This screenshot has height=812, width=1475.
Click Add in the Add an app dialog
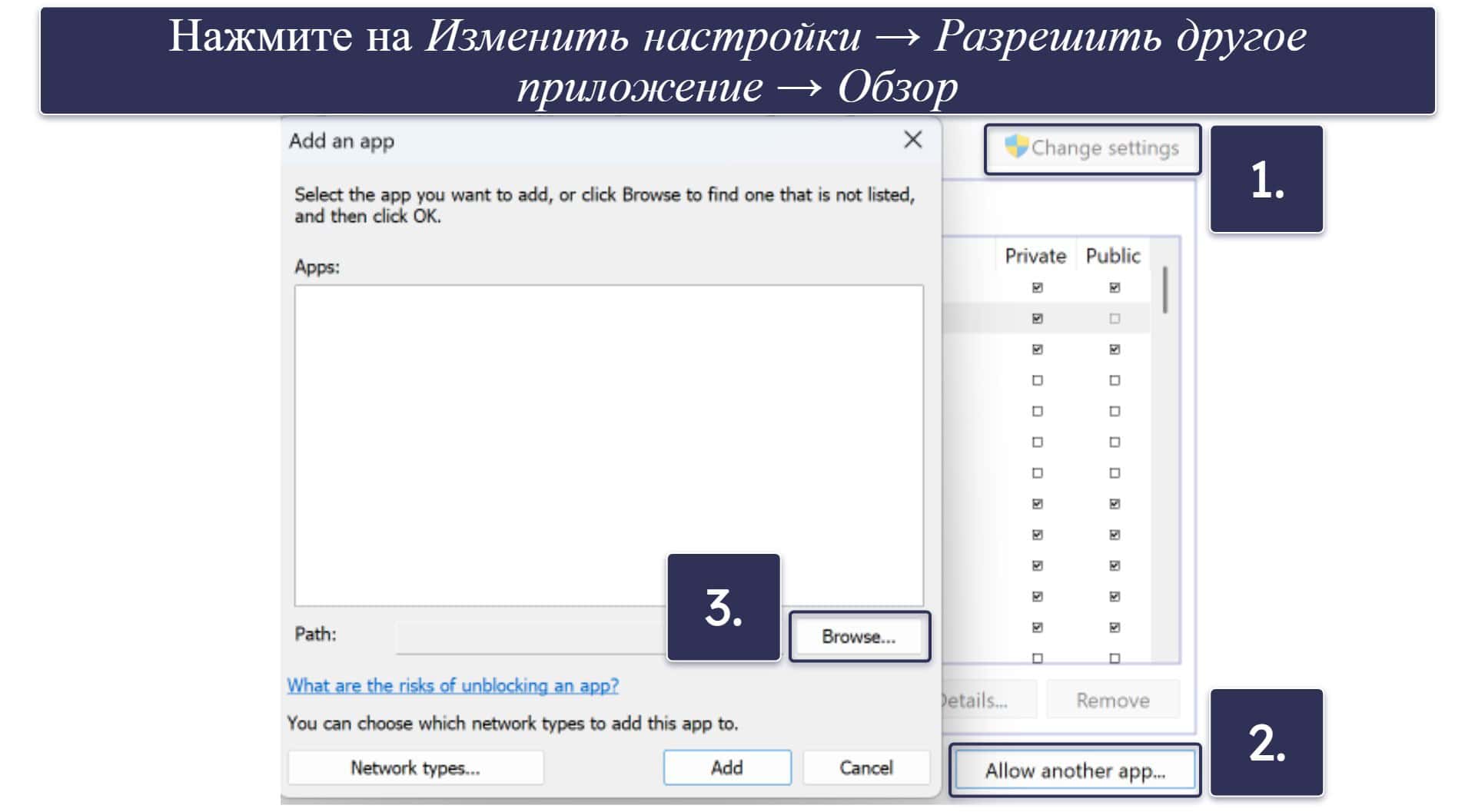pos(727,767)
